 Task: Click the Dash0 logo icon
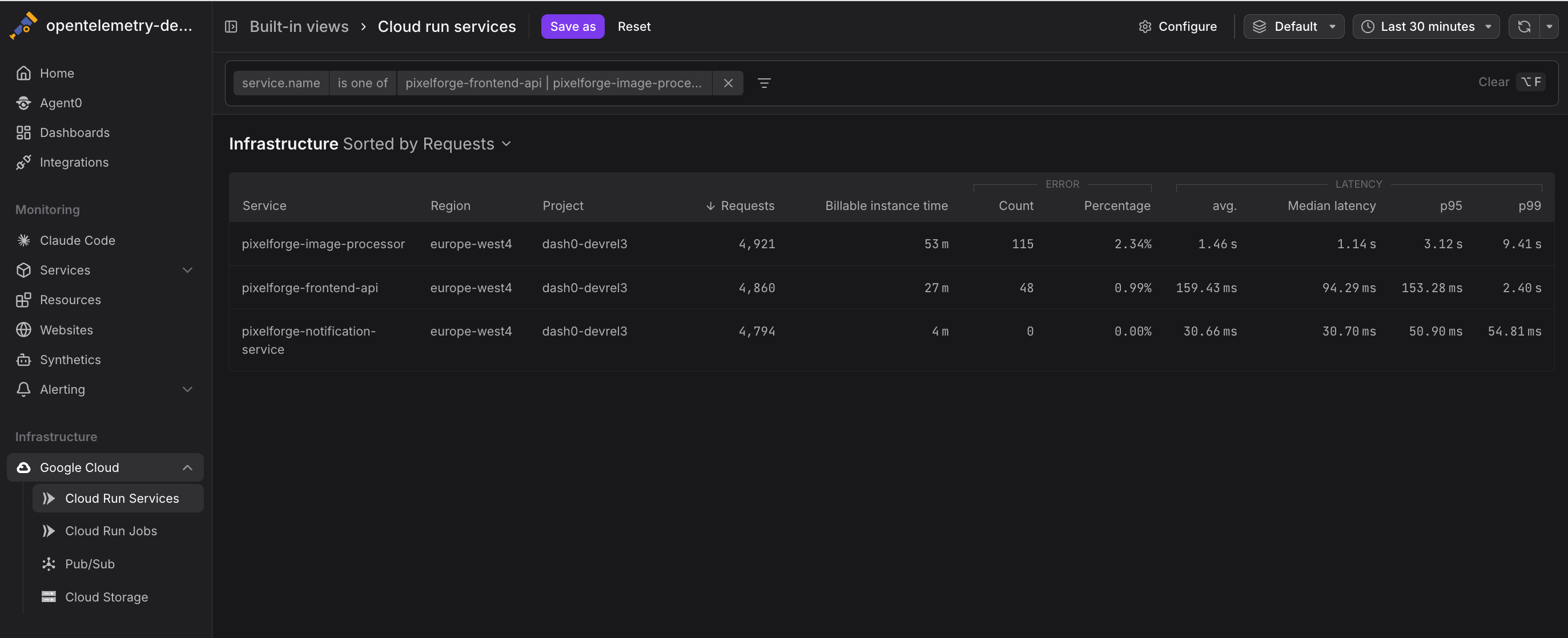coord(23,26)
